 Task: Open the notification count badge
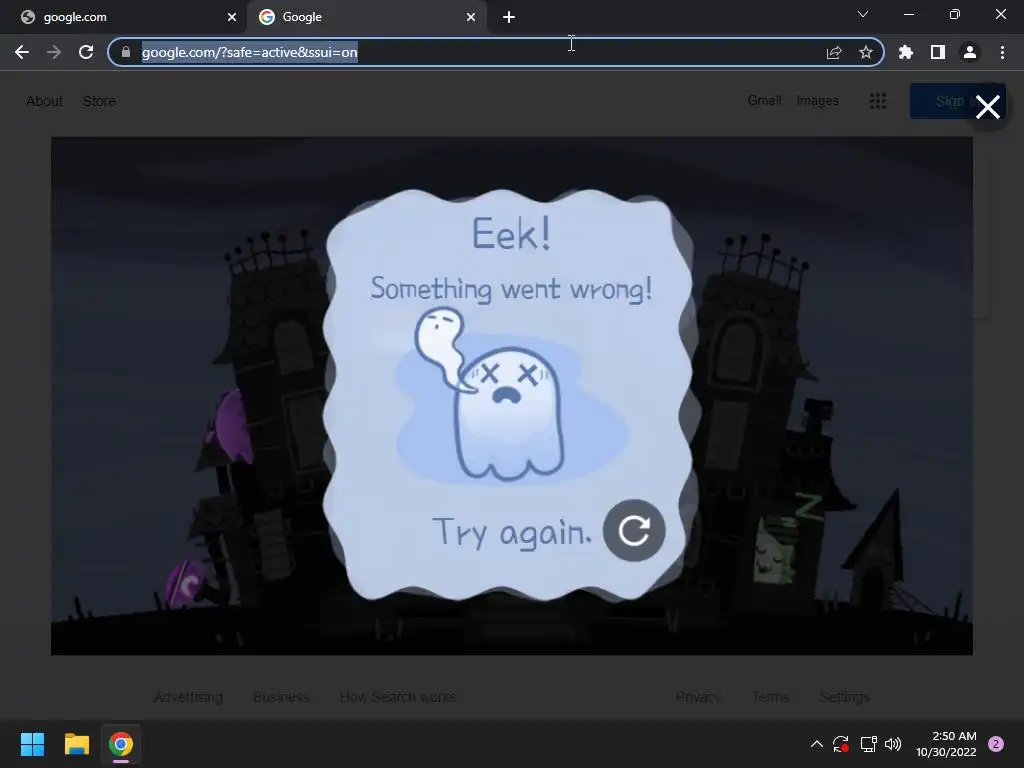pyautogui.click(x=996, y=744)
